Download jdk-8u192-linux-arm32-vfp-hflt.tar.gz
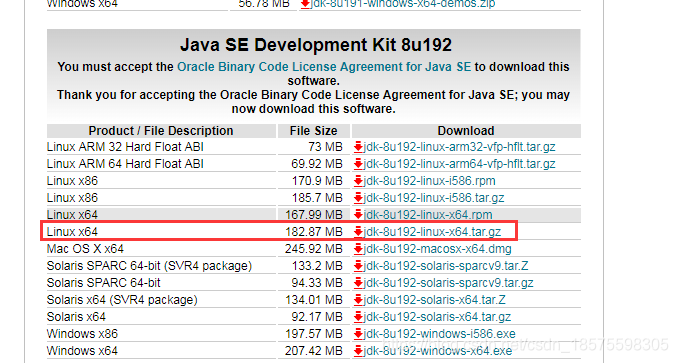This screenshot has width=678, height=363. (459, 147)
